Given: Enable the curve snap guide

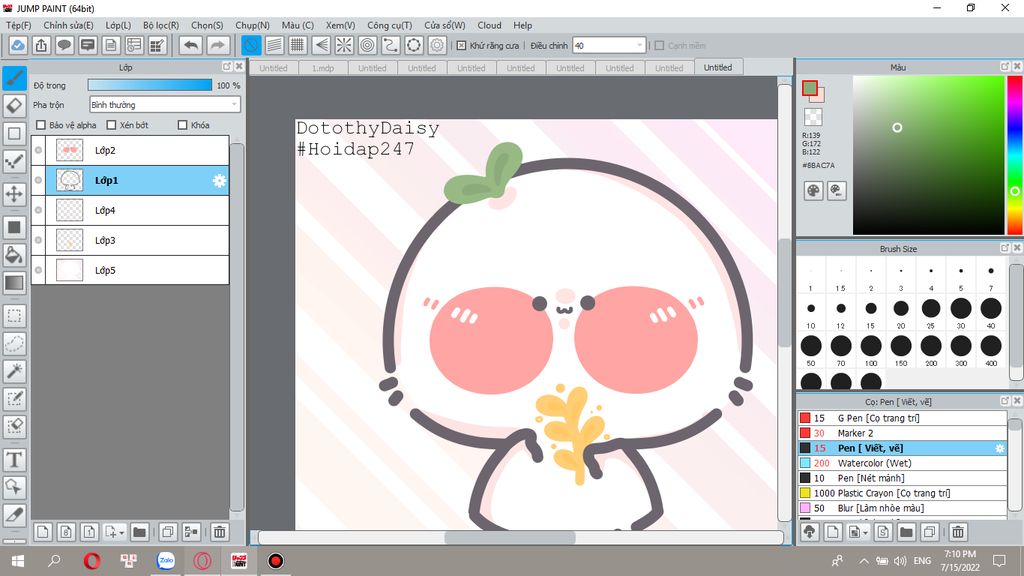Looking at the screenshot, I should click(391, 45).
